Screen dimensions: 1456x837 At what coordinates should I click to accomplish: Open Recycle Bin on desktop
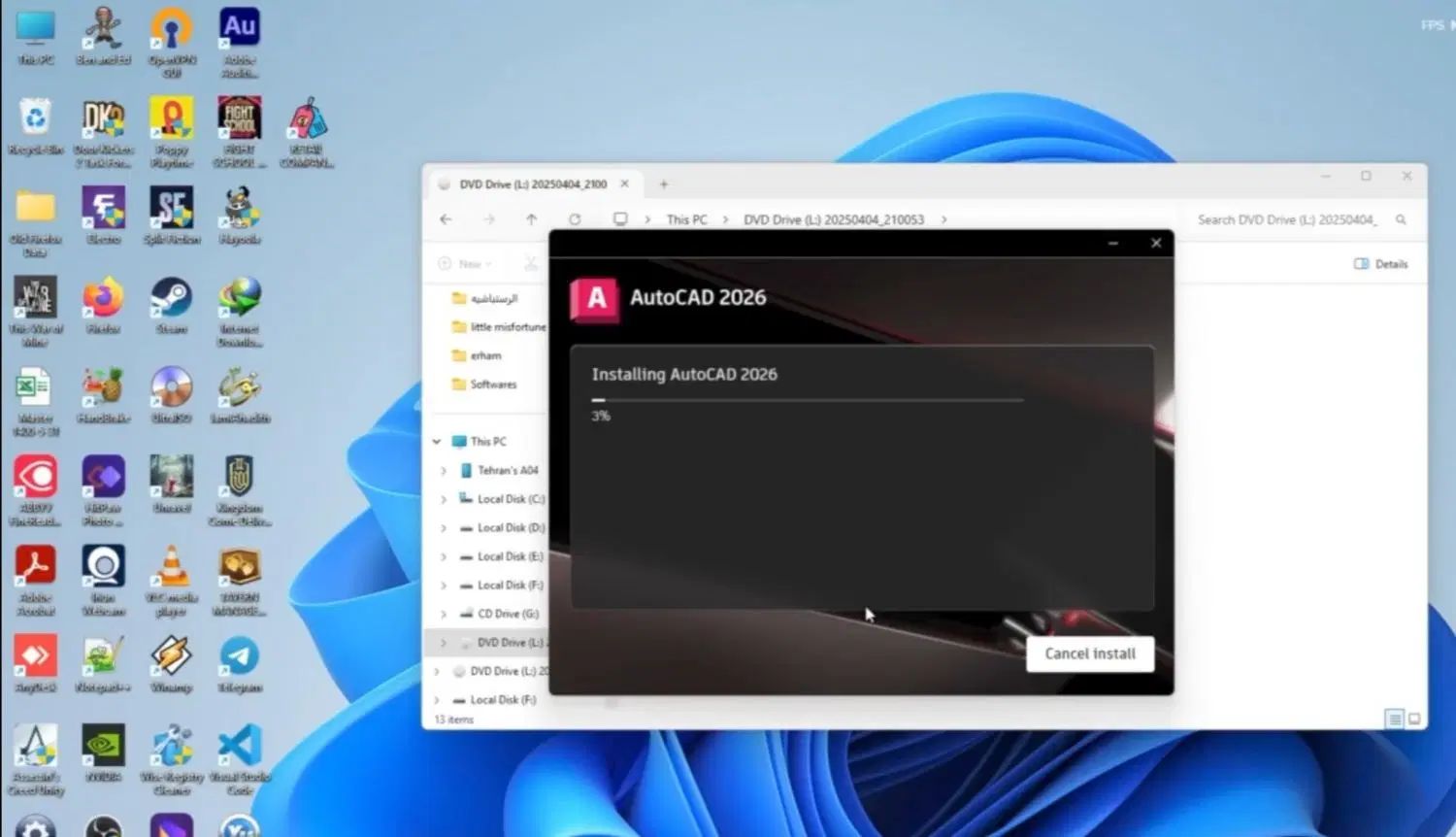[x=35, y=126]
